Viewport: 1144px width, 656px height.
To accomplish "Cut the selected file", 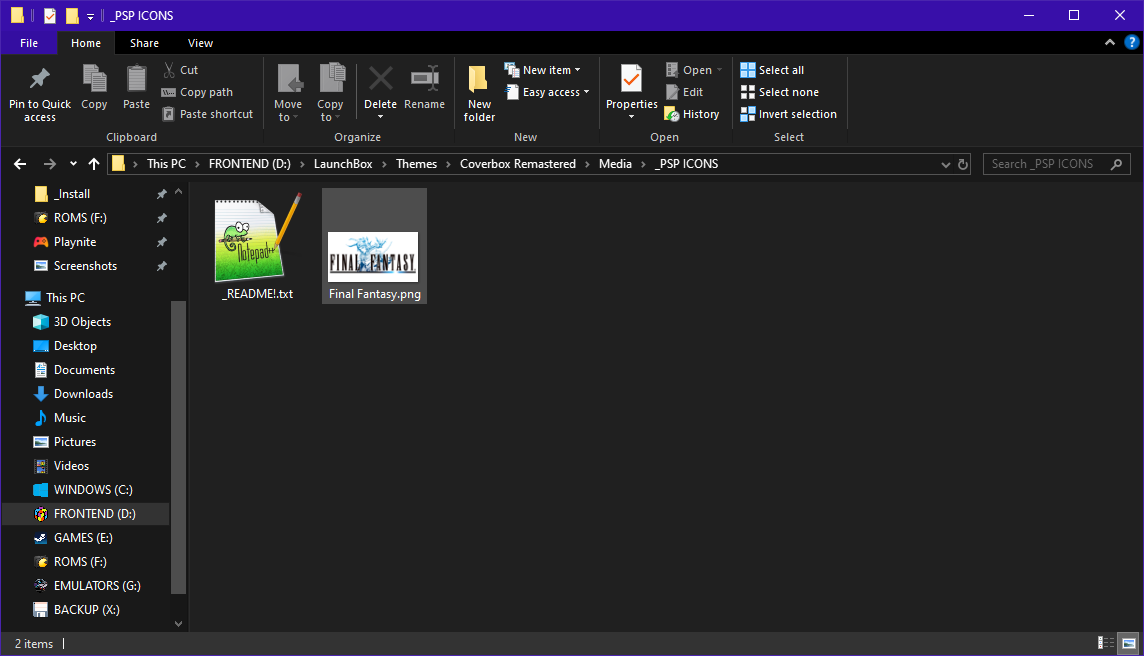I will tap(180, 70).
